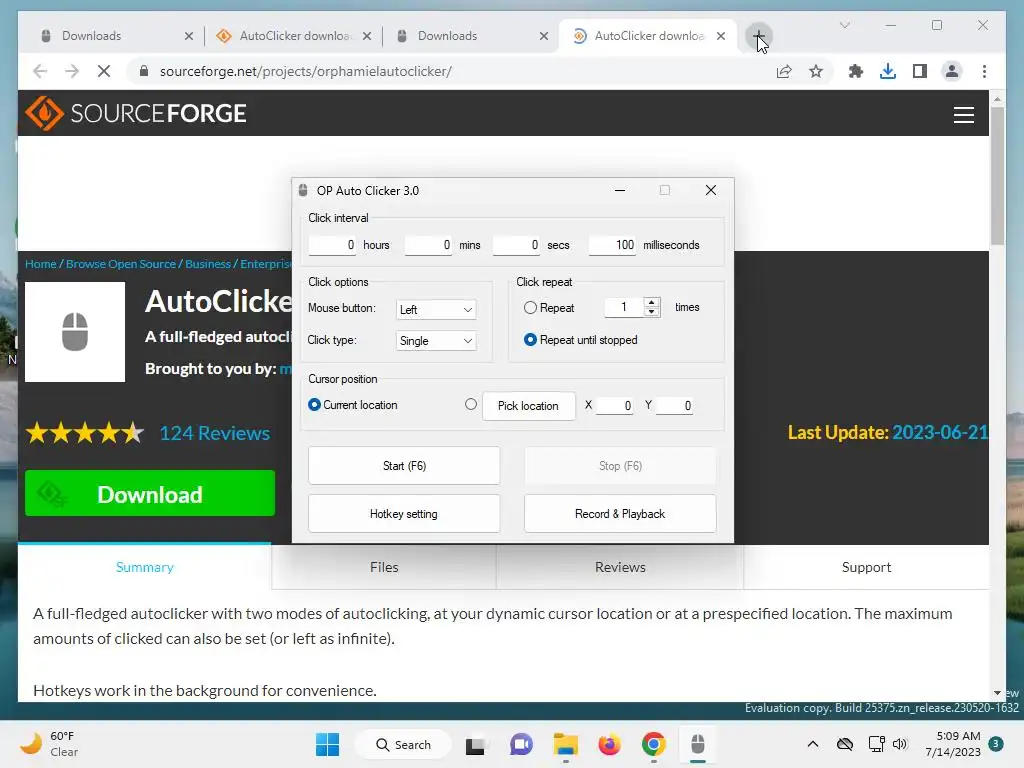
Task: Toggle Chrome side panel
Action: pos(920,71)
